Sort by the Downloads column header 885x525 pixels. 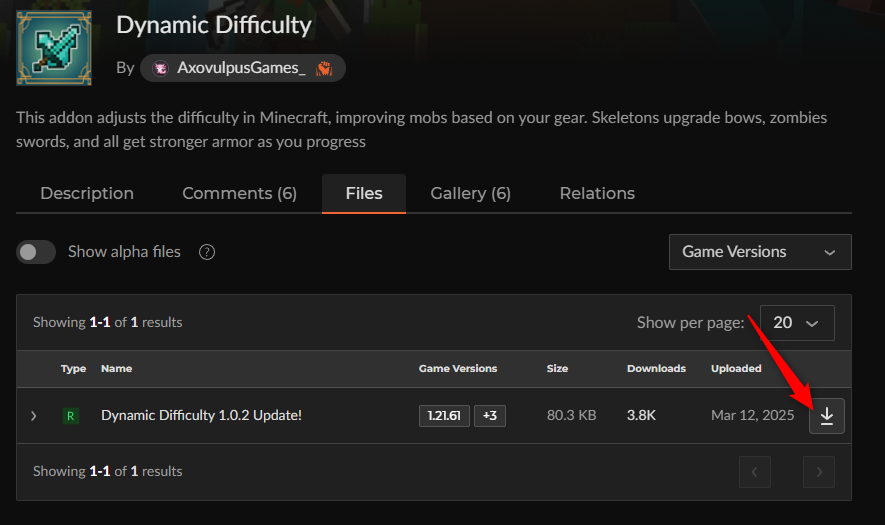tap(656, 369)
